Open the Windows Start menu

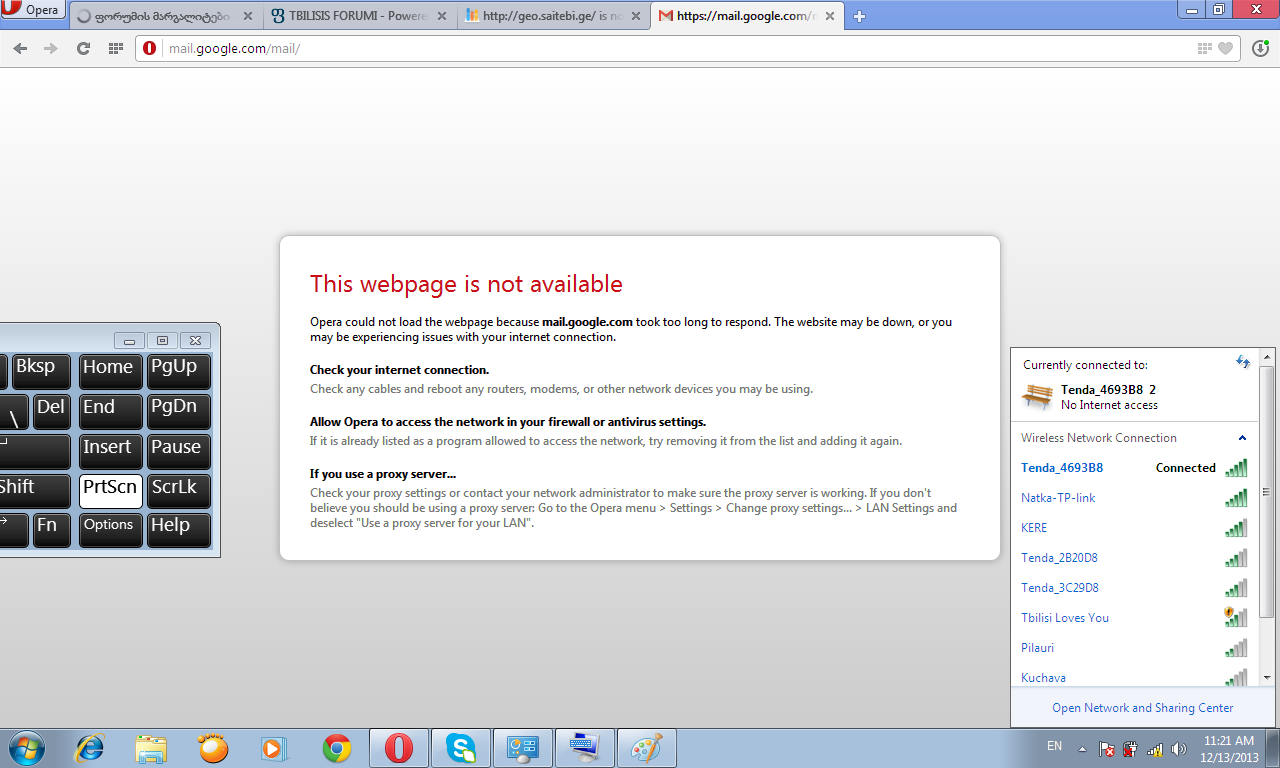(x=25, y=748)
